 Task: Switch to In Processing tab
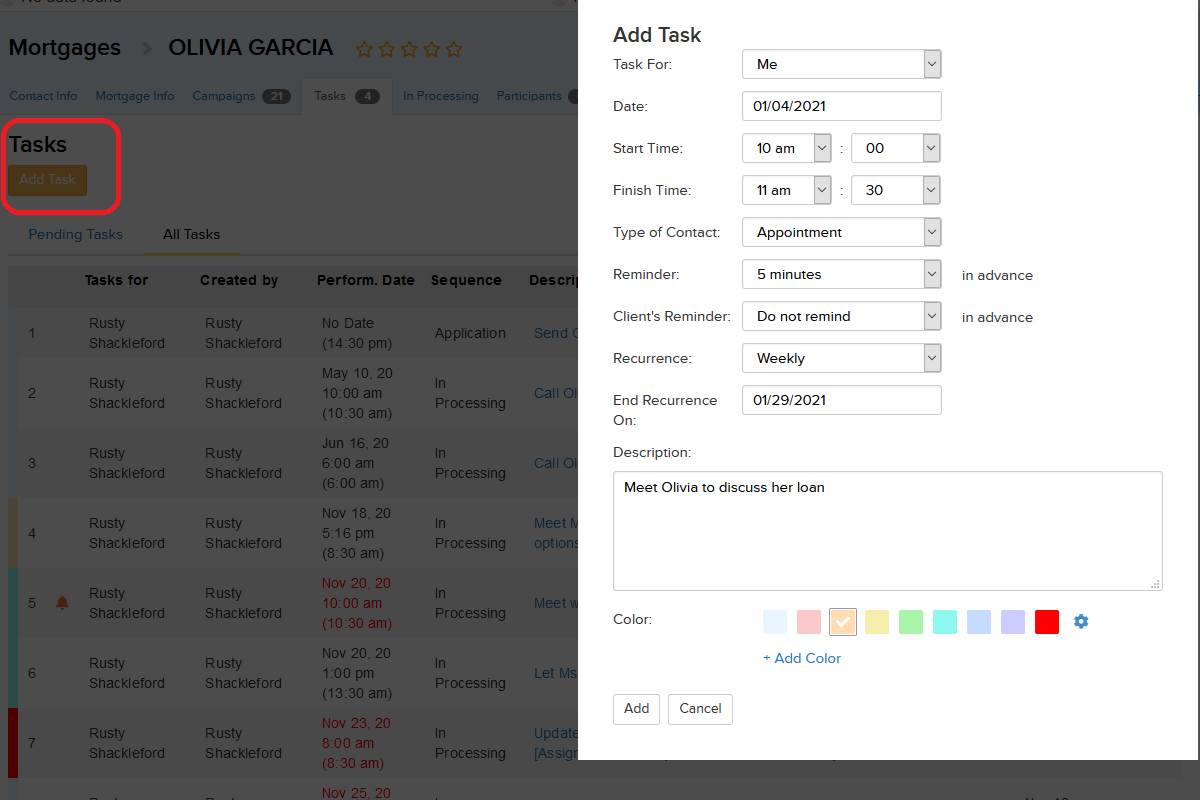[441, 96]
